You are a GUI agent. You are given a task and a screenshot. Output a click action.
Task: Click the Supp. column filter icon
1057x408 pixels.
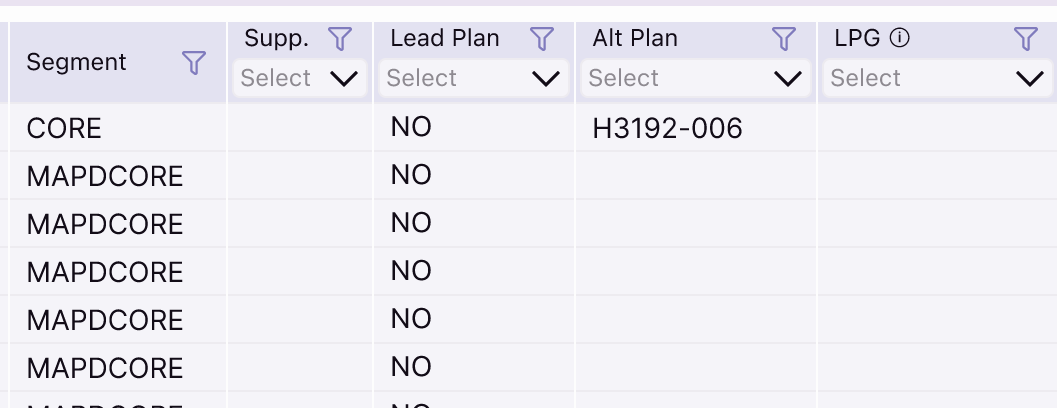tap(341, 39)
